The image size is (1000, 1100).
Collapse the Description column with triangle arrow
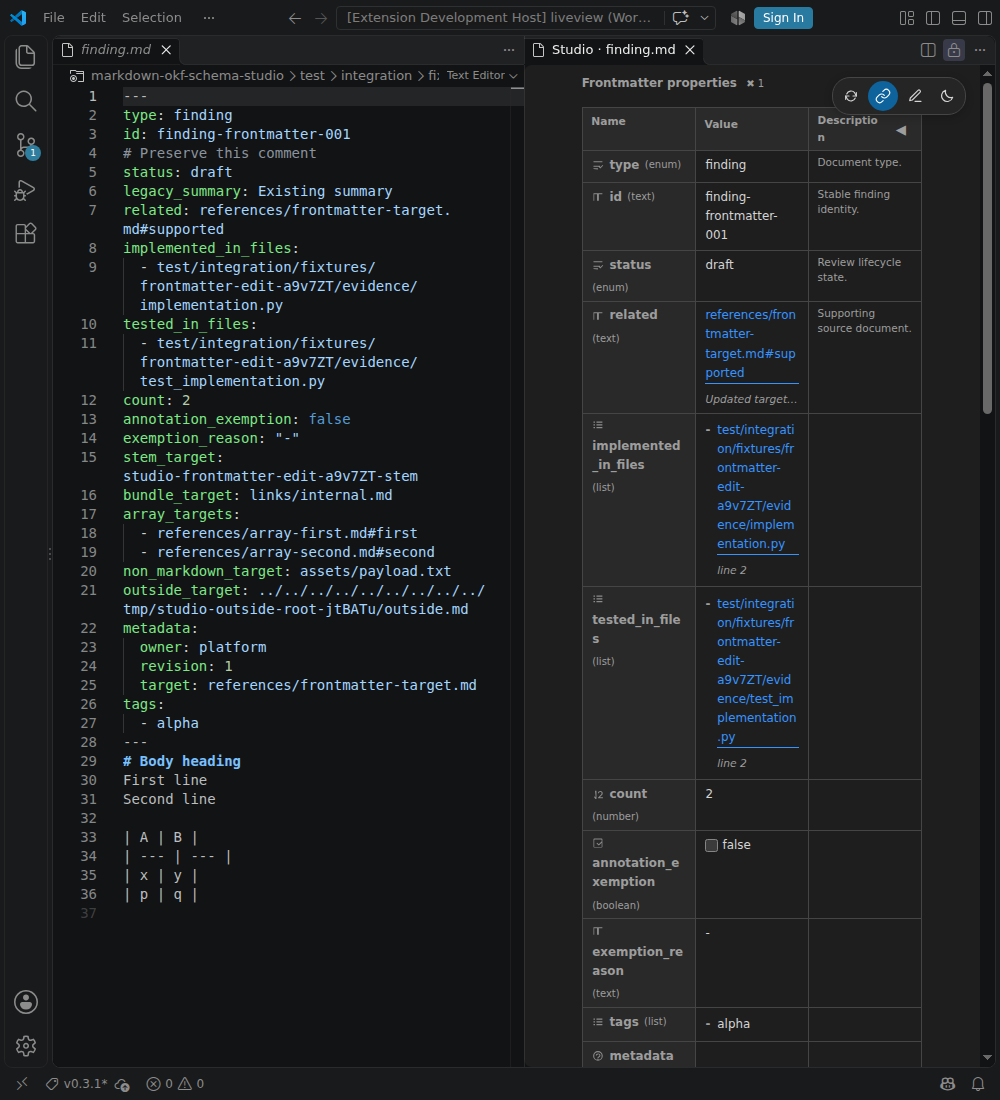(x=901, y=130)
